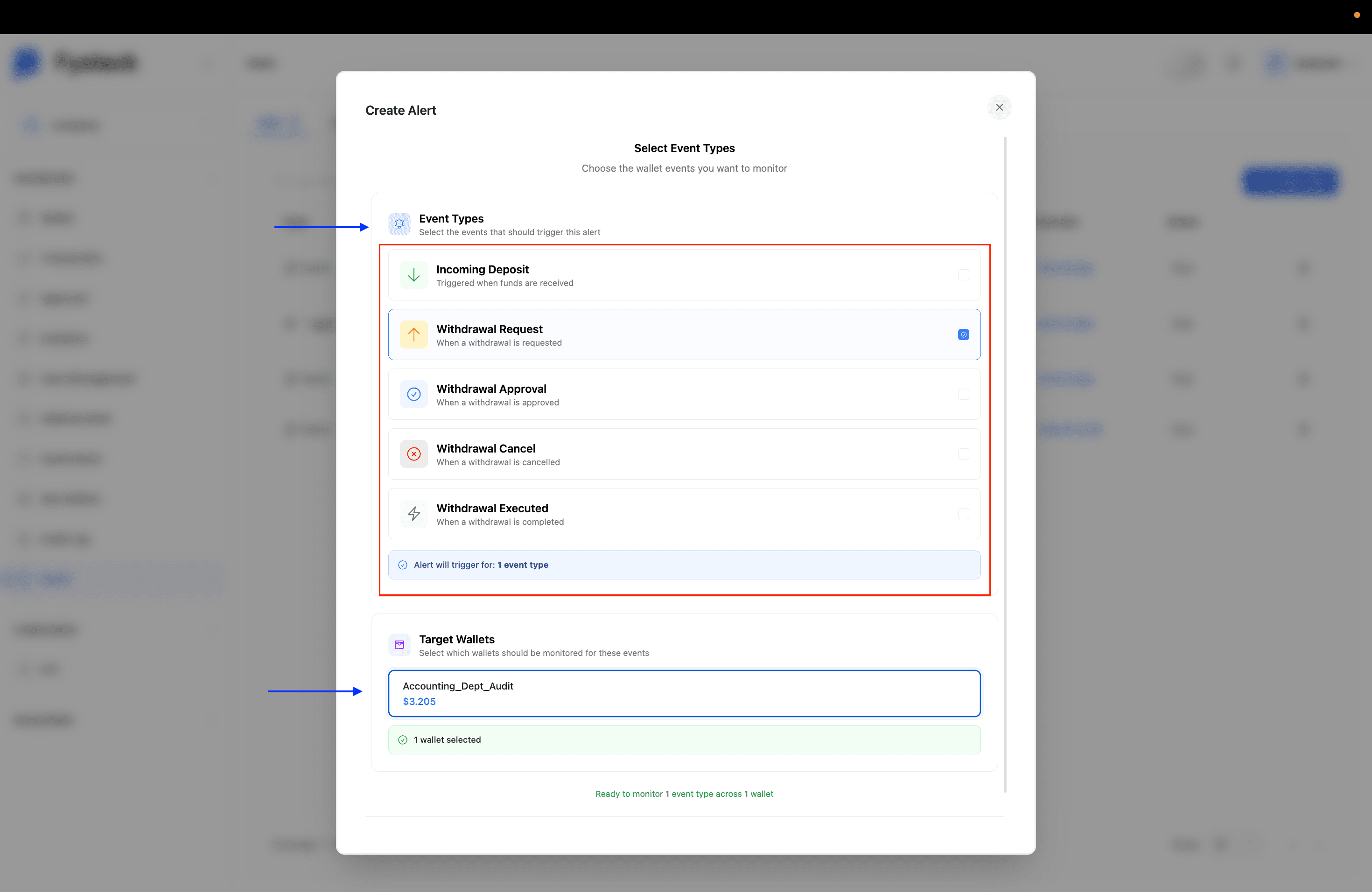Click the lightning bolt Withdrawal Executed icon
This screenshot has width=1372, height=892.
click(413, 514)
